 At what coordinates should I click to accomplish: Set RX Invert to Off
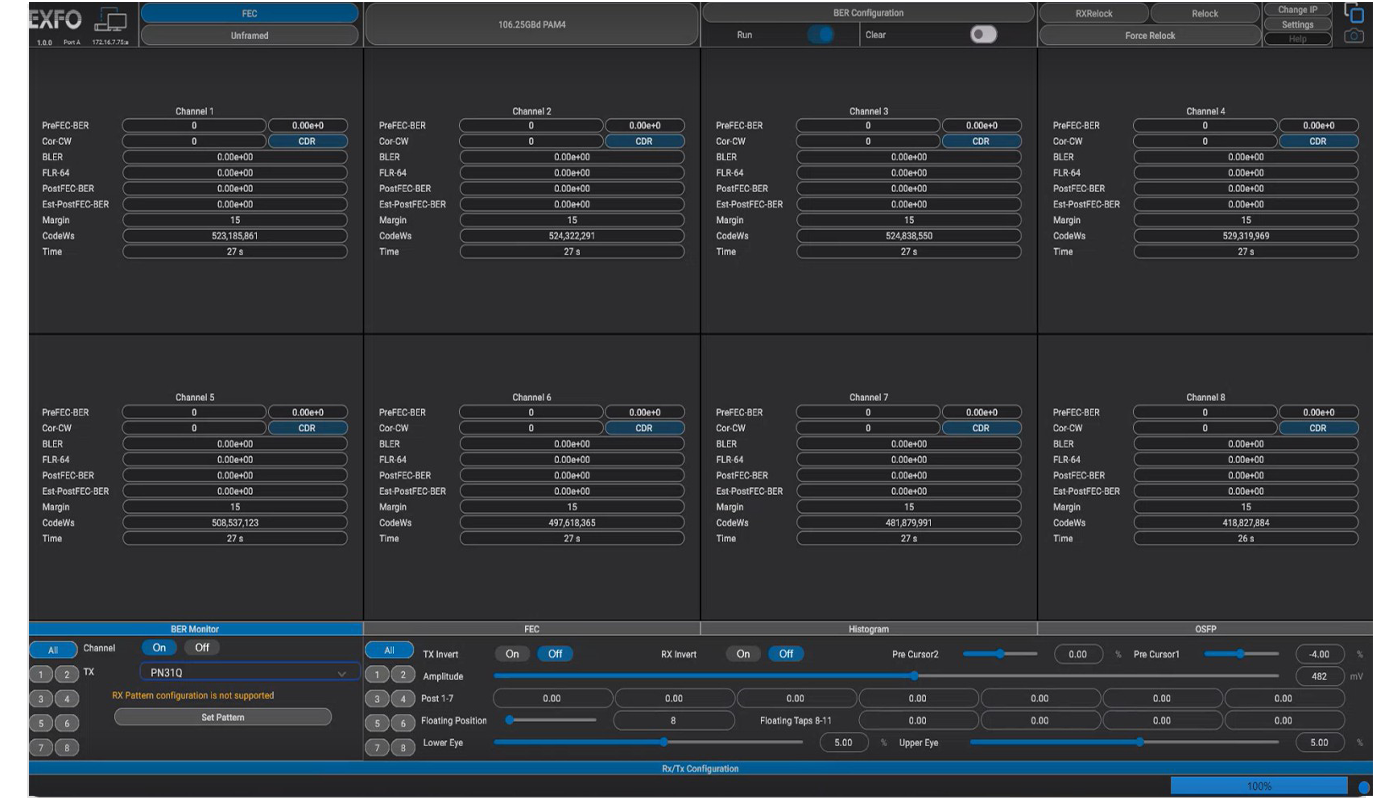click(x=786, y=654)
